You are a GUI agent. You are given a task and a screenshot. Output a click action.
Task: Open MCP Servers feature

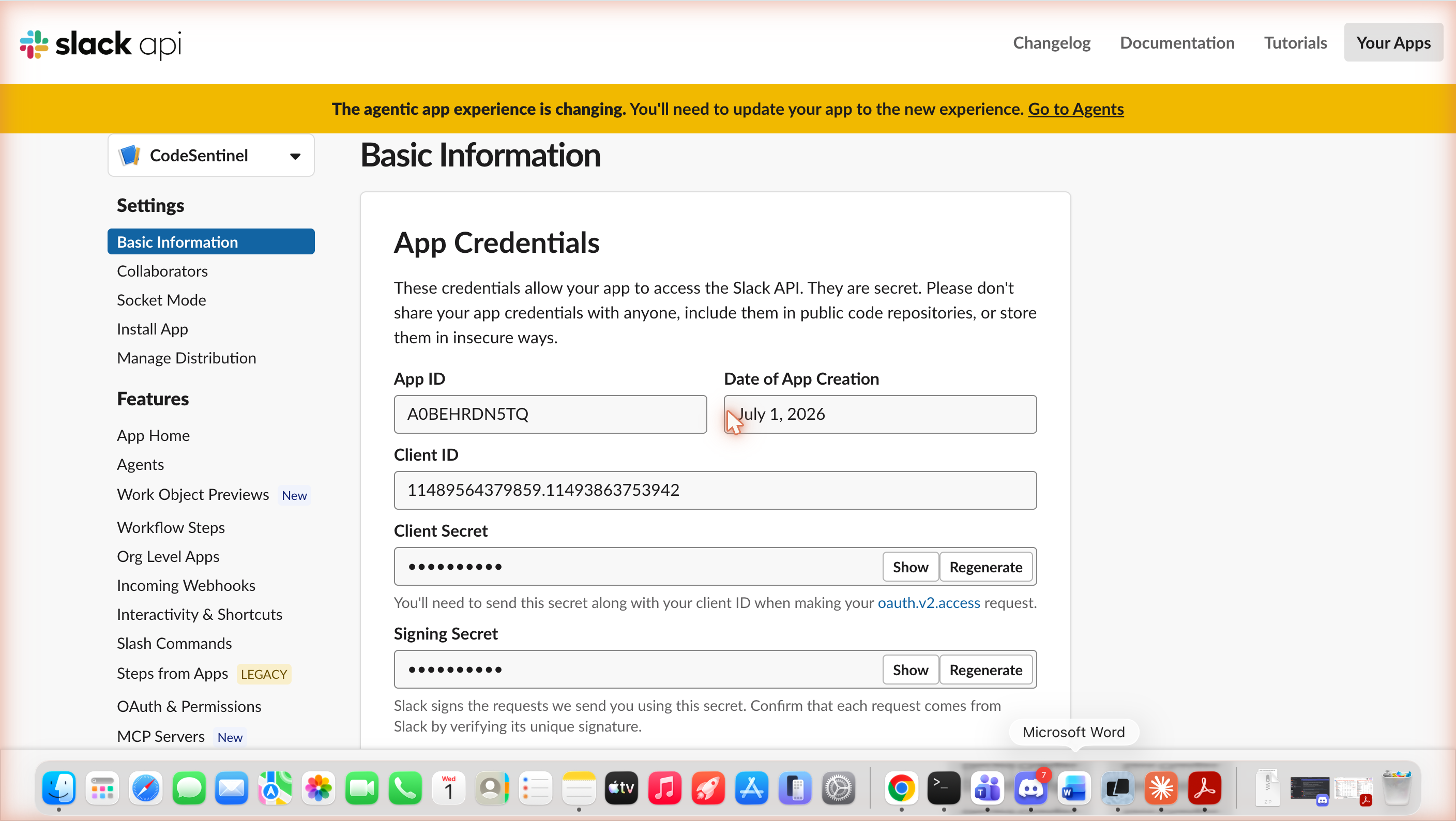(x=160, y=736)
